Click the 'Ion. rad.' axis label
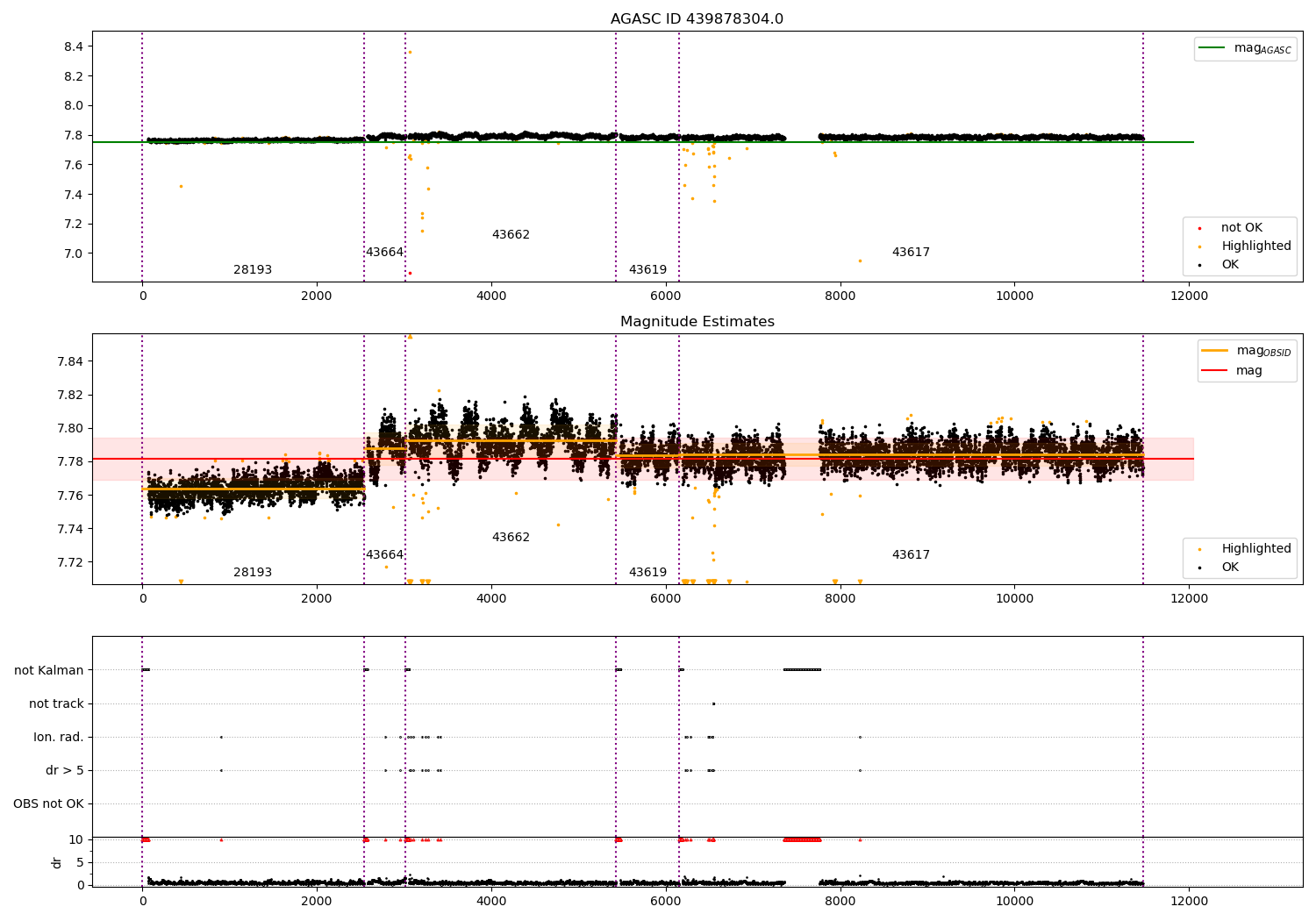 [x=59, y=738]
